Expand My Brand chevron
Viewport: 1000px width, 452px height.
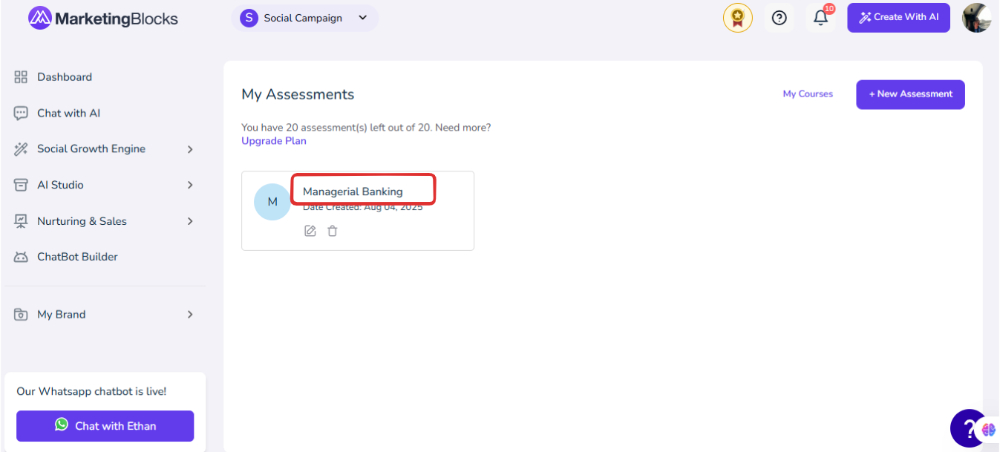tap(190, 314)
